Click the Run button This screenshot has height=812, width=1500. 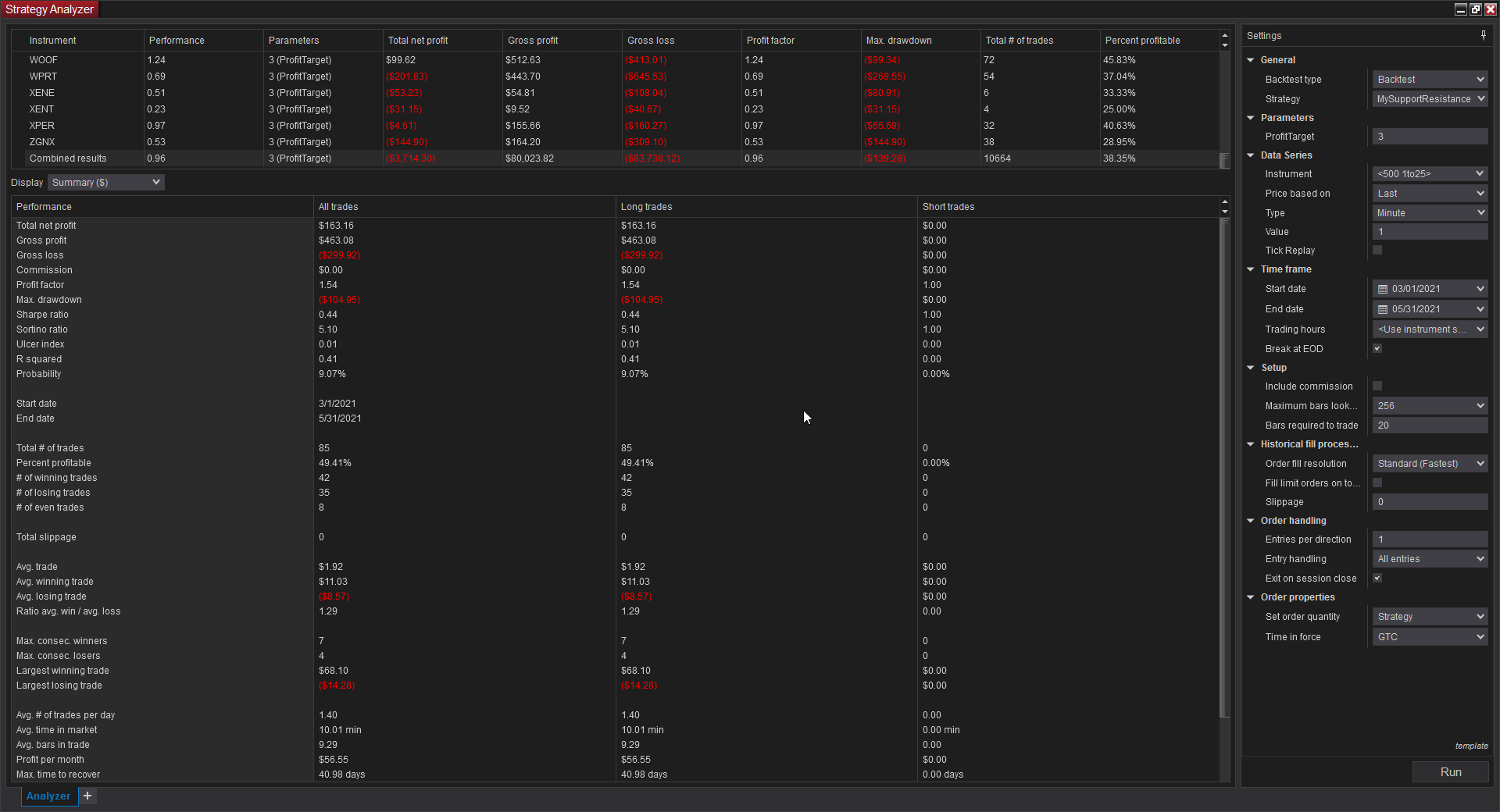pyautogui.click(x=1451, y=772)
